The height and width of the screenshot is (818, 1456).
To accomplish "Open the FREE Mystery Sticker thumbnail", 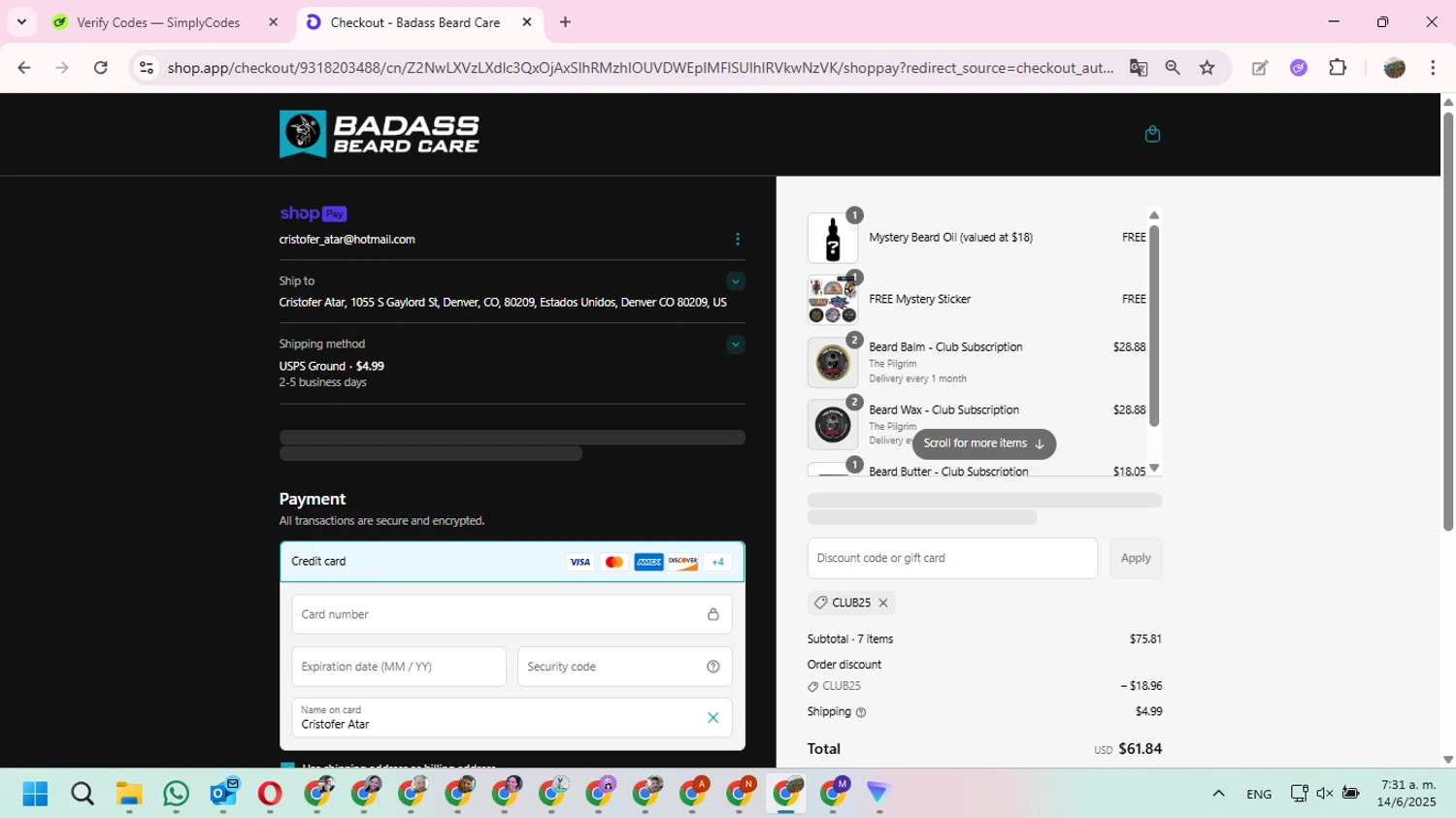I will click(x=833, y=300).
